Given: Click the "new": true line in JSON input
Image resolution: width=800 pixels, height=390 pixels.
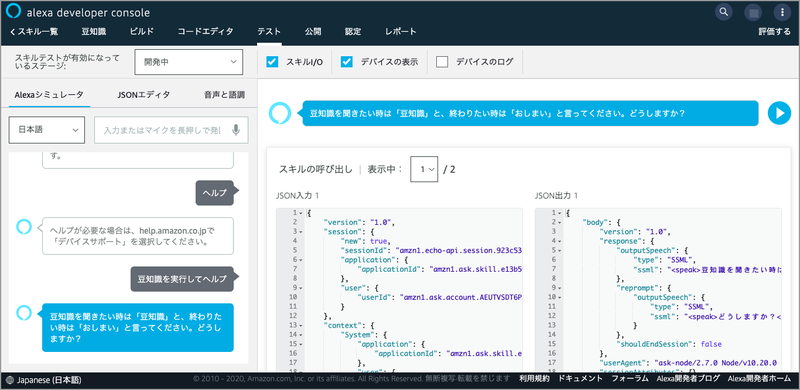Looking at the screenshot, I should pyautogui.click(x=365, y=241).
